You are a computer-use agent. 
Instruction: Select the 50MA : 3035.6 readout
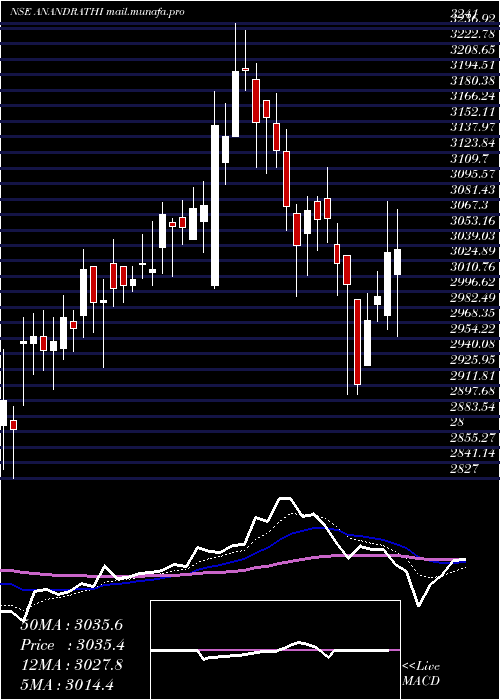tap(71, 625)
